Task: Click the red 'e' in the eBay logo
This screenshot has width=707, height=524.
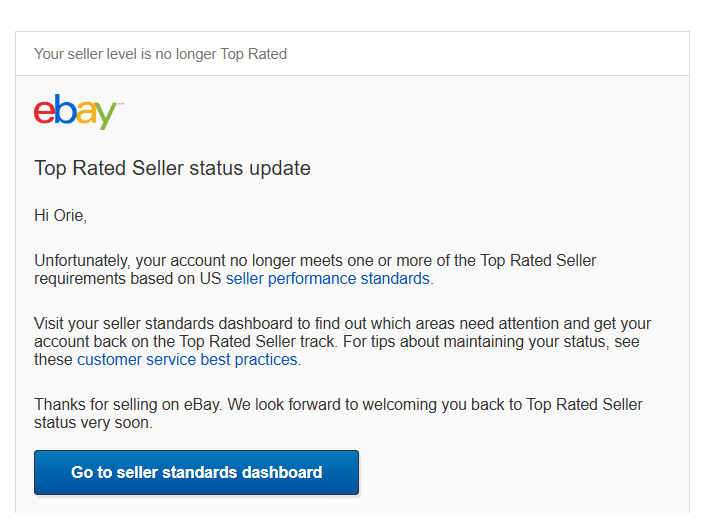Action: 44,111
